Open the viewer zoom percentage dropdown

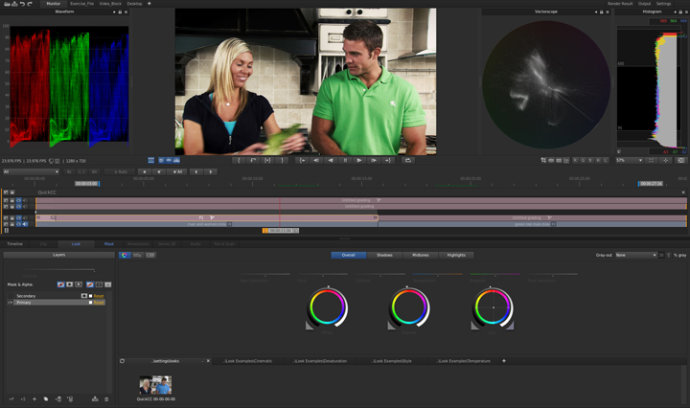click(x=628, y=160)
